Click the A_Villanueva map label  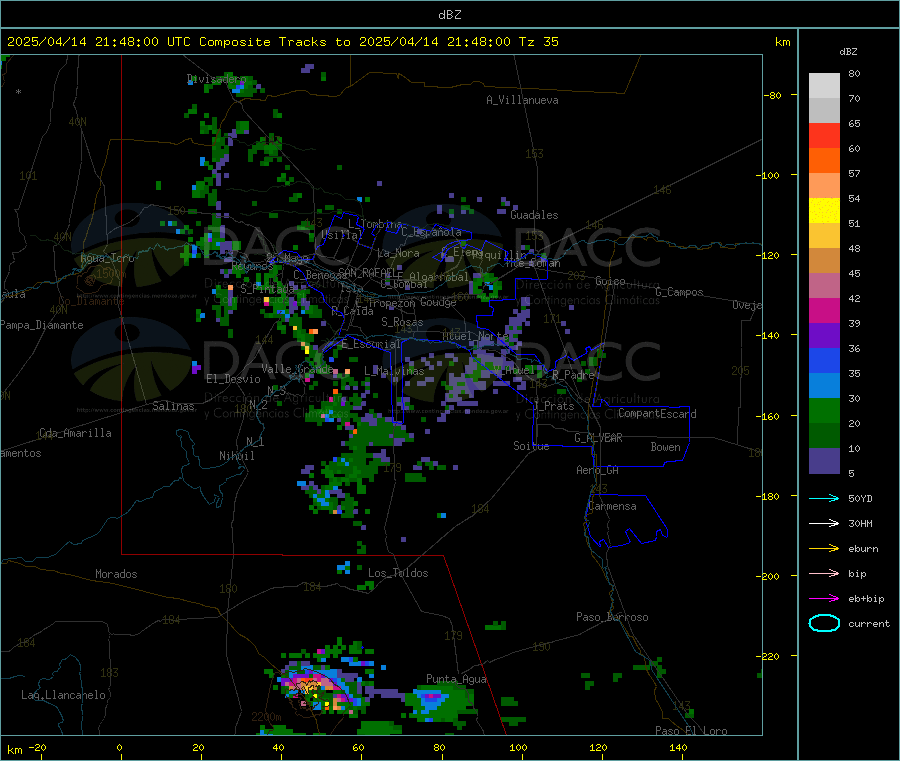pos(522,100)
